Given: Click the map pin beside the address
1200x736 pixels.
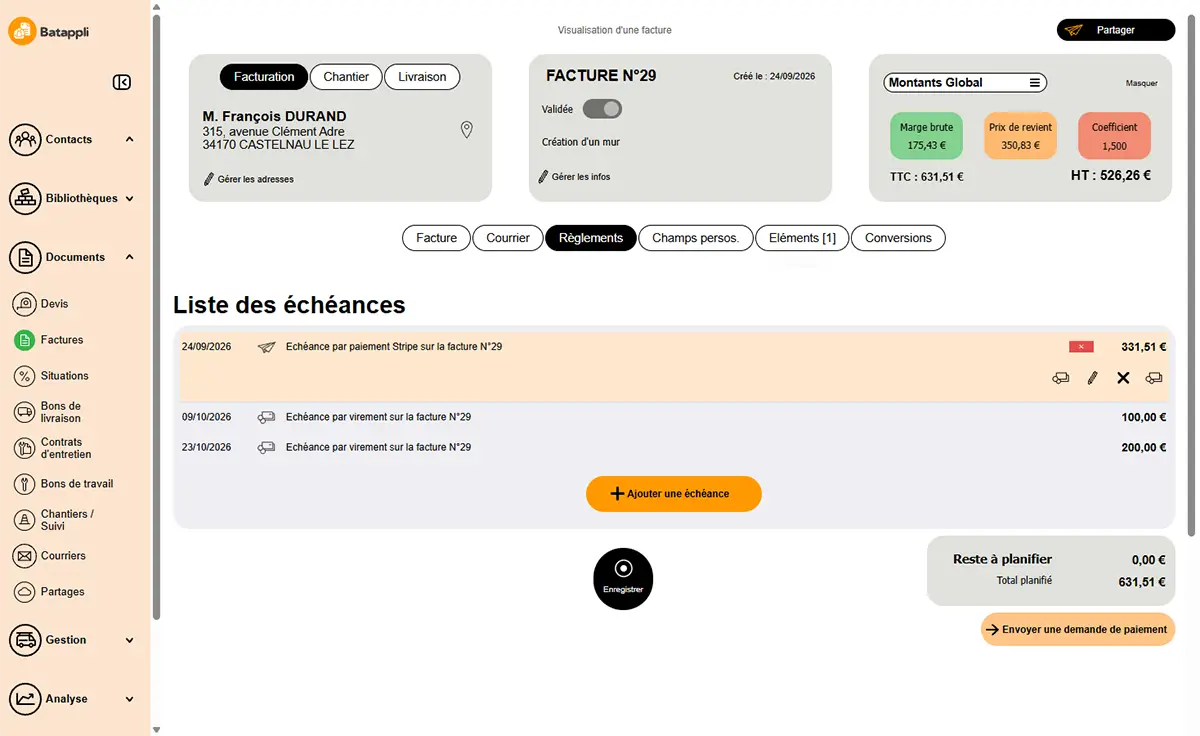Looking at the screenshot, I should tap(466, 130).
